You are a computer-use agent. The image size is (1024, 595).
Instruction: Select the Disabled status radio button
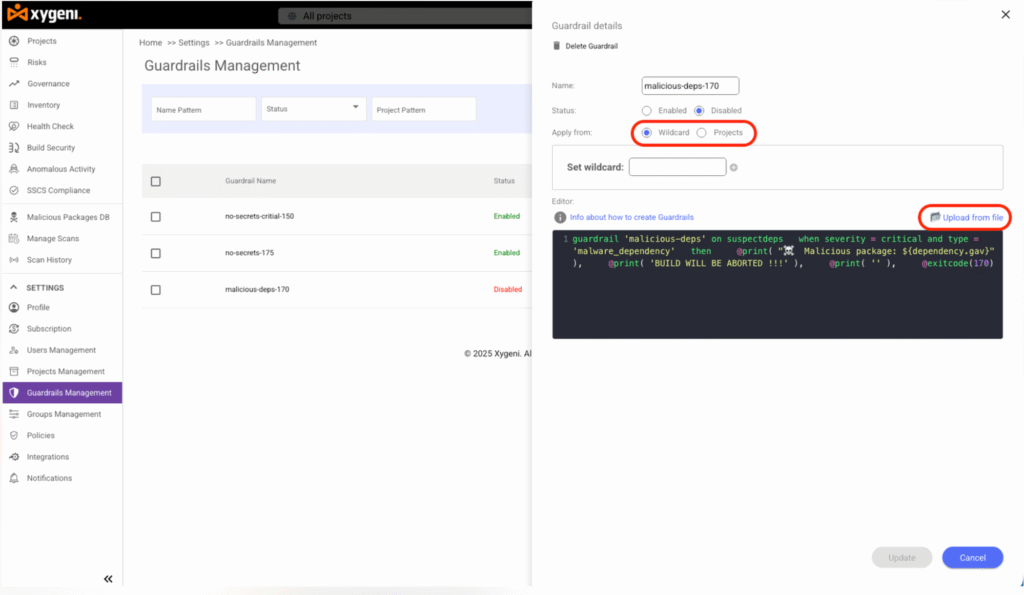coord(699,111)
